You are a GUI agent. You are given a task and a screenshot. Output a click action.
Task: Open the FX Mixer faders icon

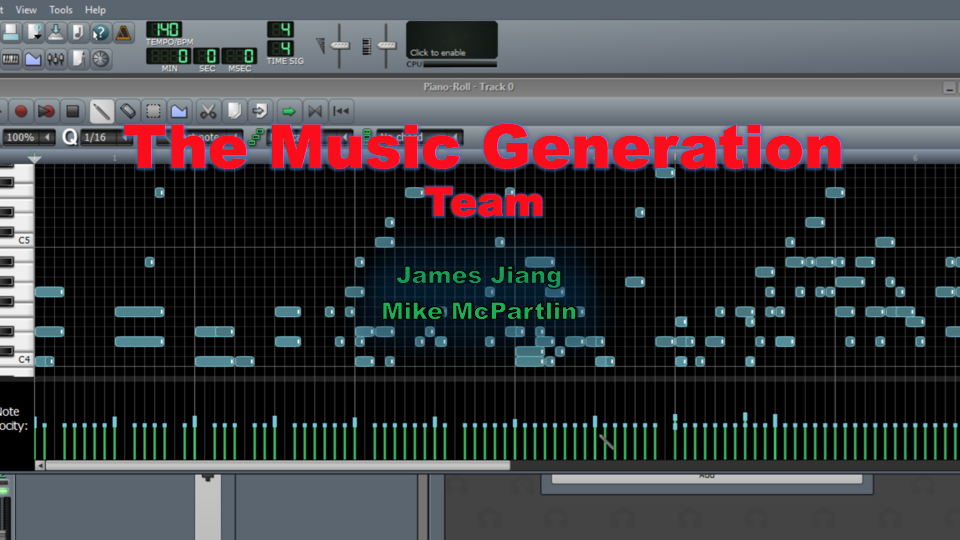[56, 59]
